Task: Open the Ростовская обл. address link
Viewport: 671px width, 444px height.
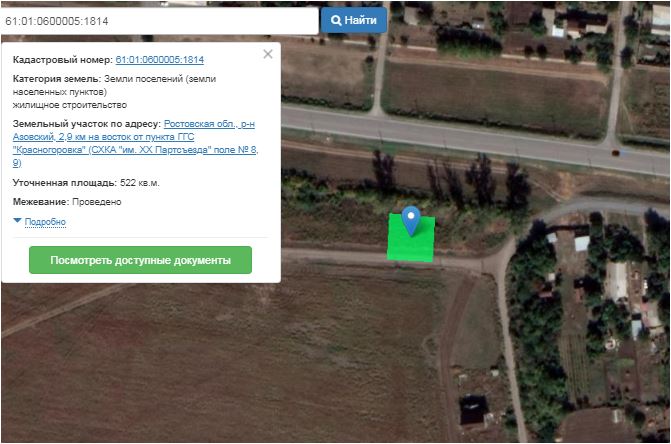Action: click(135, 143)
